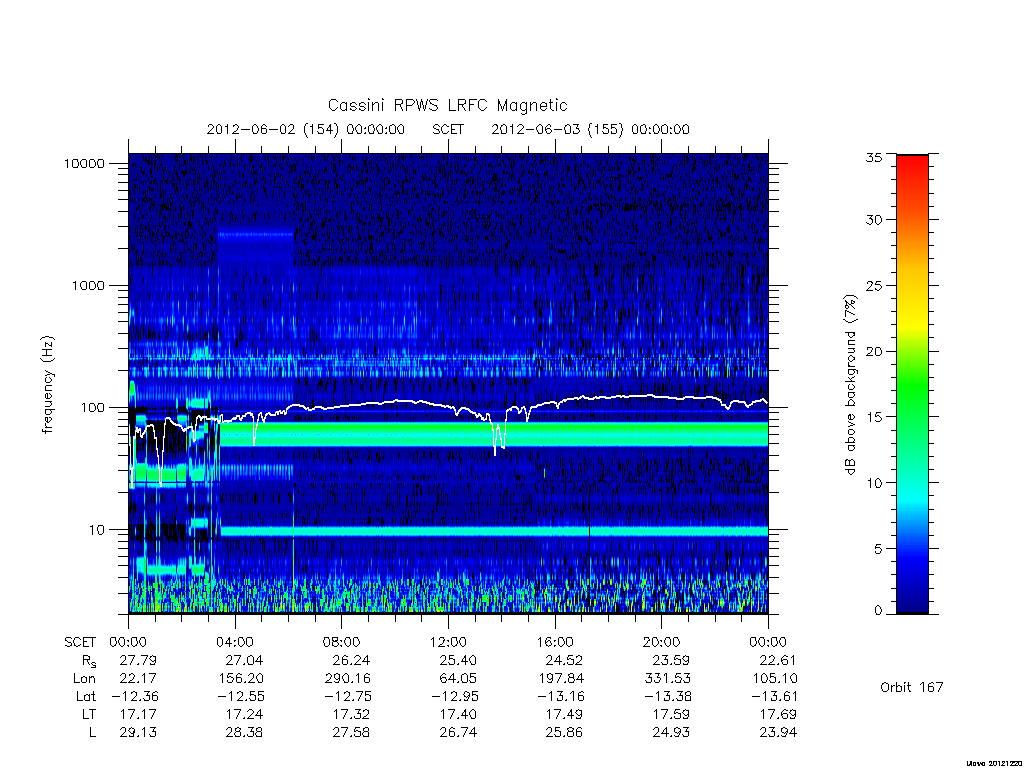1024x768 pixels.
Task: Click the L value 24.93
Action: click(x=671, y=733)
